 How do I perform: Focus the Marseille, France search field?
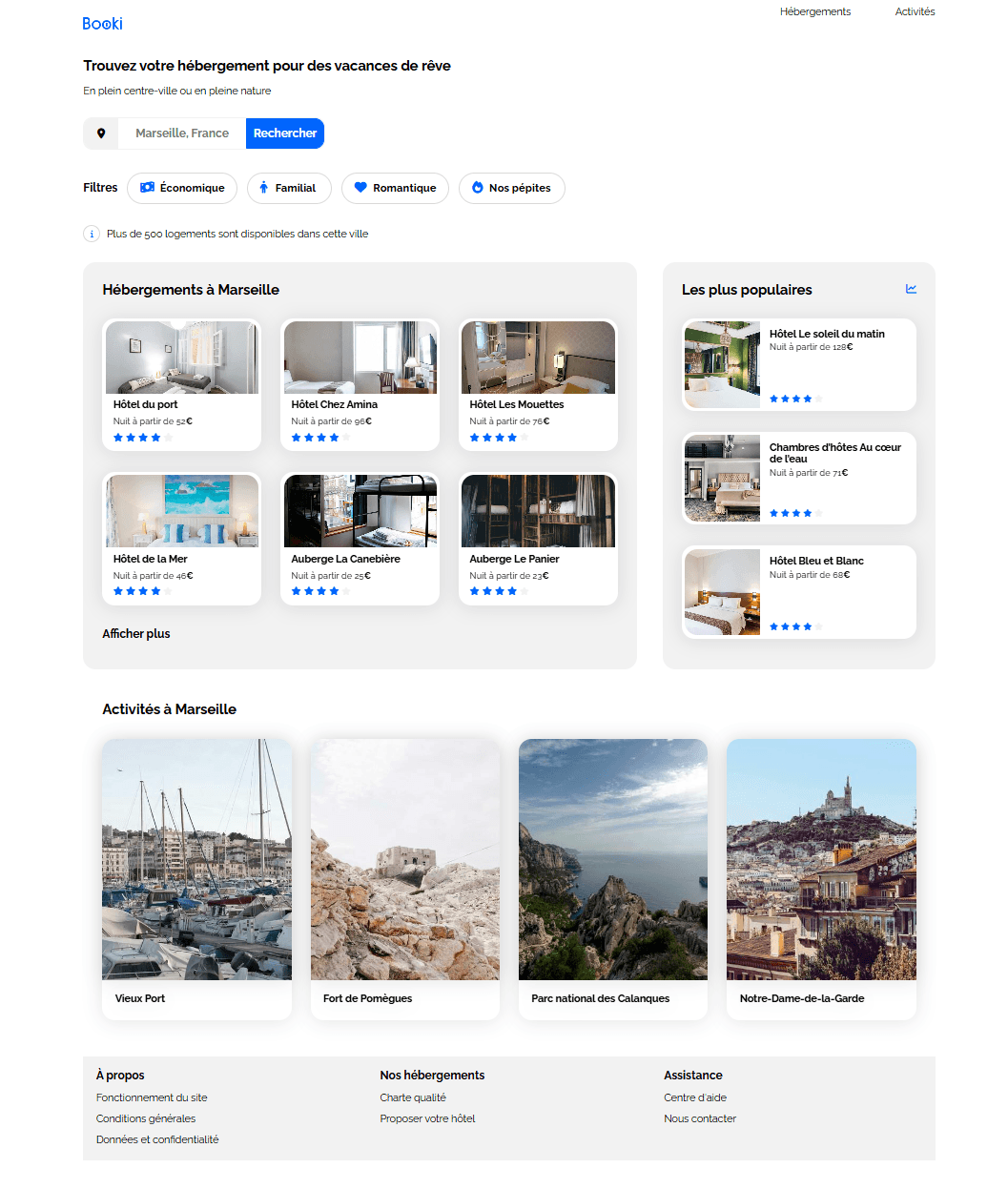click(x=182, y=133)
